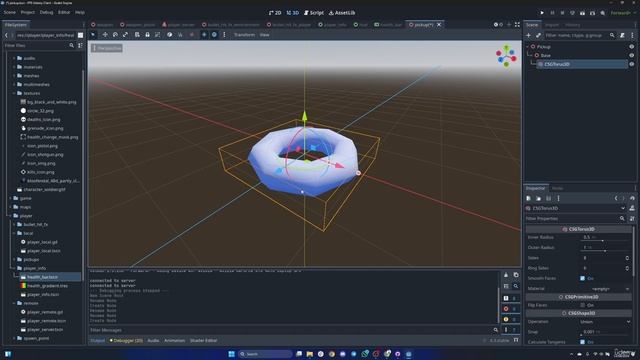
Task: Expand the maps folder
Action: tap(10, 207)
